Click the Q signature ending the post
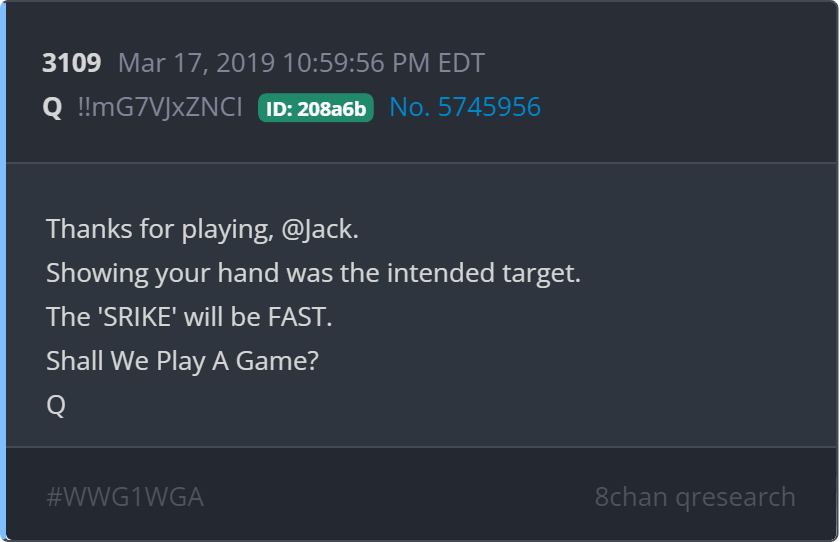The width and height of the screenshot is (840, 542). pyautogui.click(x=56, y=405)
